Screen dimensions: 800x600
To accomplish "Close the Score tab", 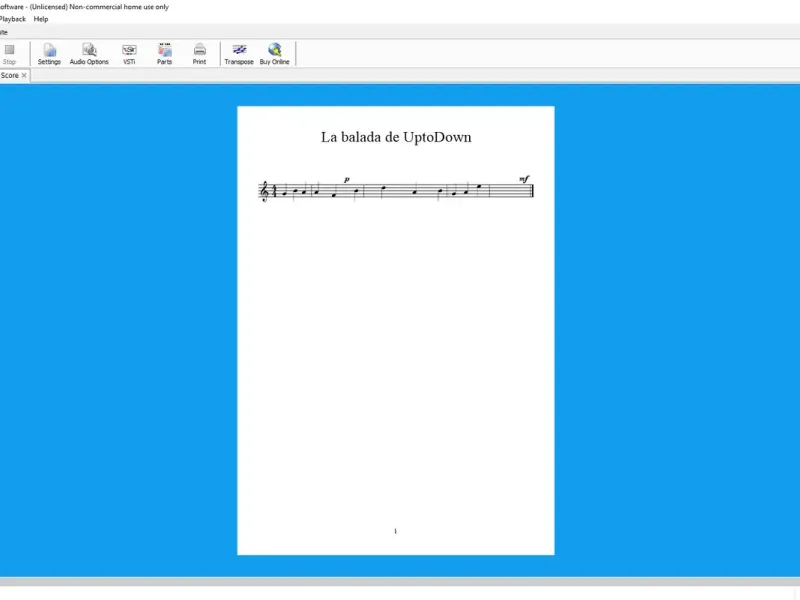I will click(x=24, y=75).
